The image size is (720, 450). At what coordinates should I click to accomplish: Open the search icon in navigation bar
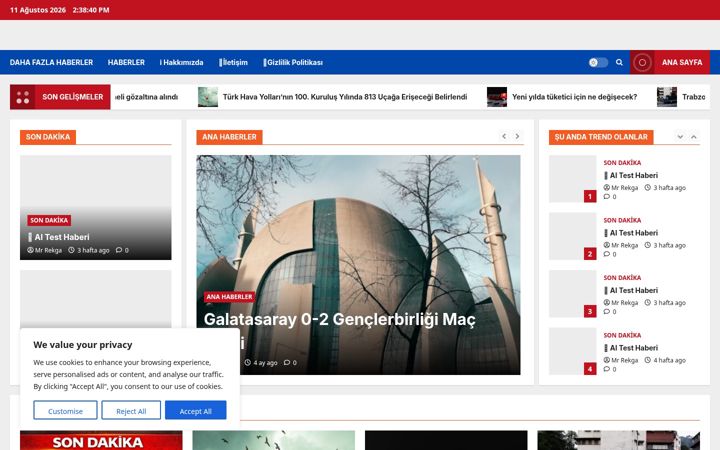click(x=619, y=62)
